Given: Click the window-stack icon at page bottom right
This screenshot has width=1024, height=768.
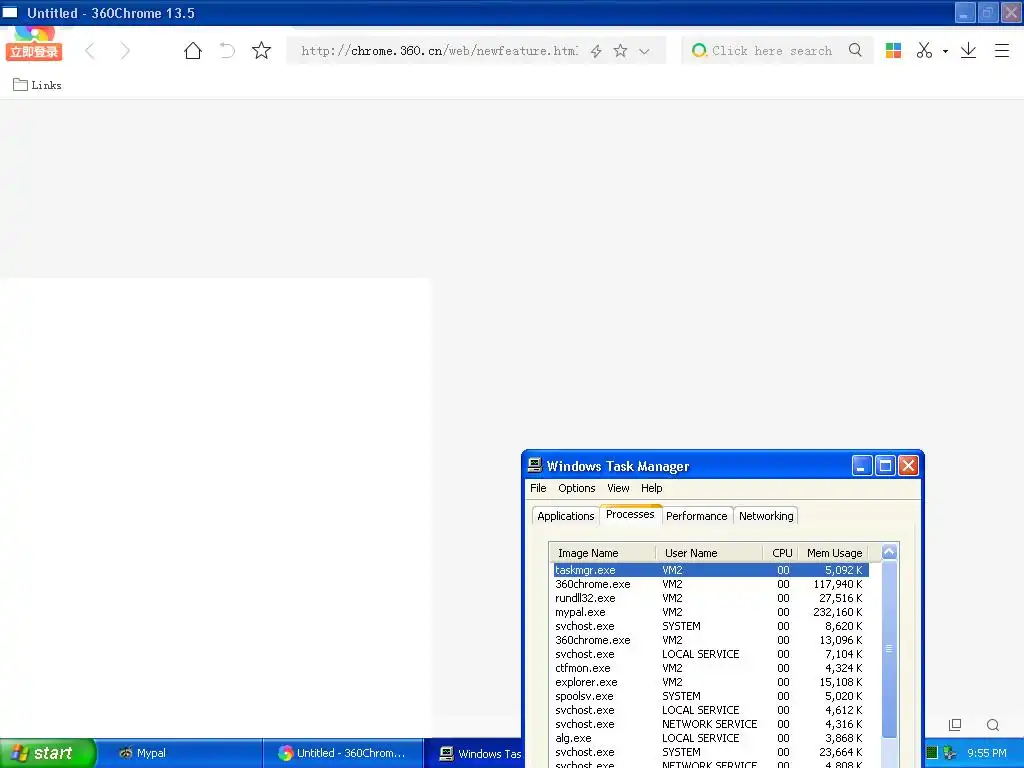Looking at the screenshot, I should coord(955,724).
